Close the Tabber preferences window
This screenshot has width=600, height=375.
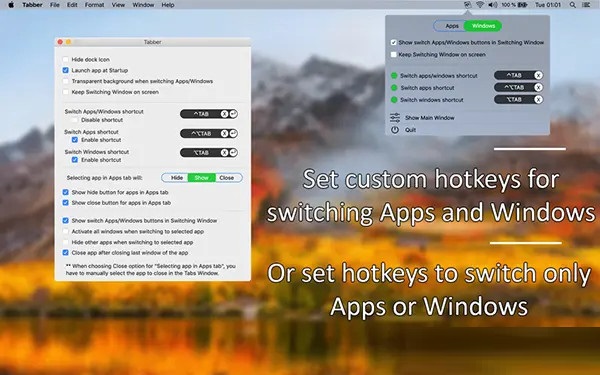click(60, 42)
